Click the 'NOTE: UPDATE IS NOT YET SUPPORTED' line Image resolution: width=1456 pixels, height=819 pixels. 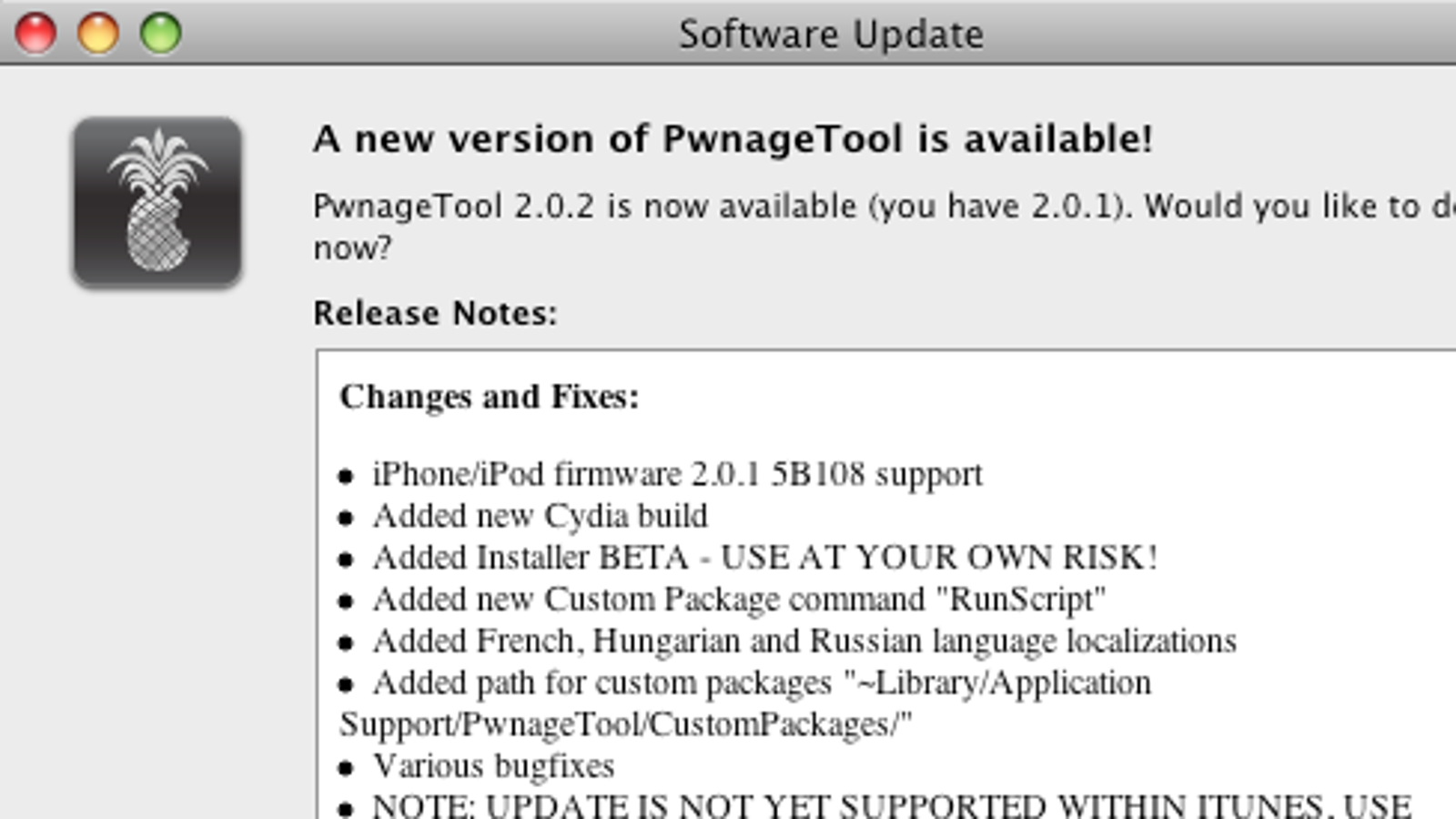pos(892,806)
